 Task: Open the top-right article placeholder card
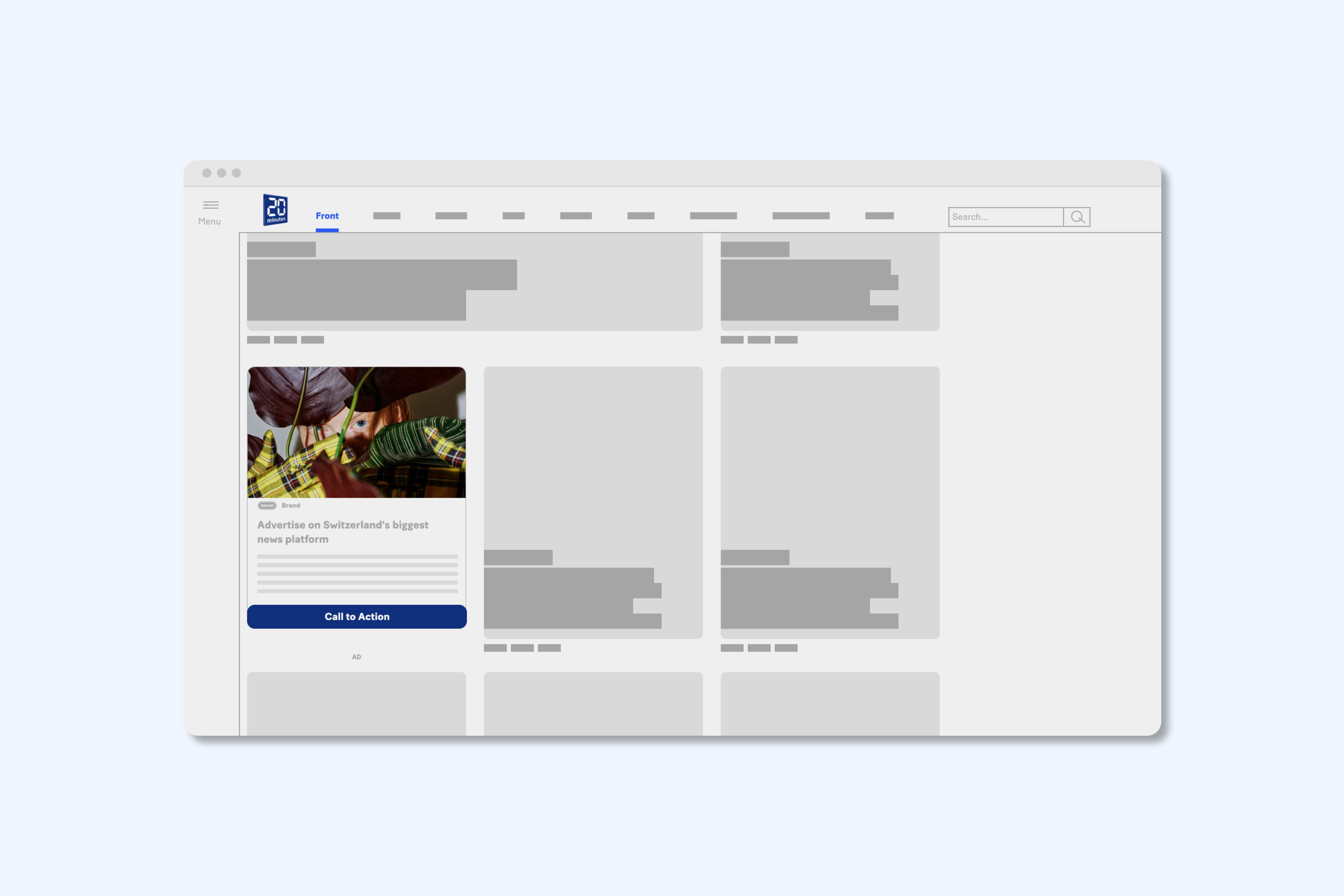[830, 282]
